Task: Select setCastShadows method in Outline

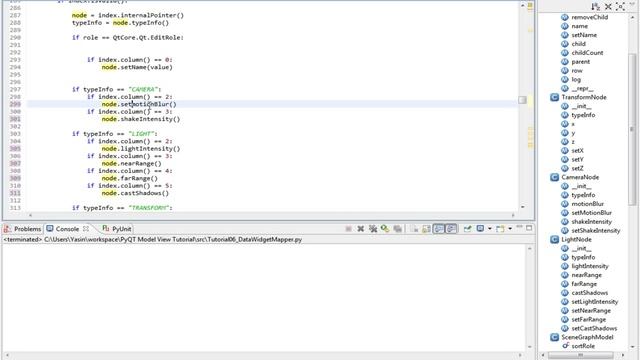Action: [594, 328]
